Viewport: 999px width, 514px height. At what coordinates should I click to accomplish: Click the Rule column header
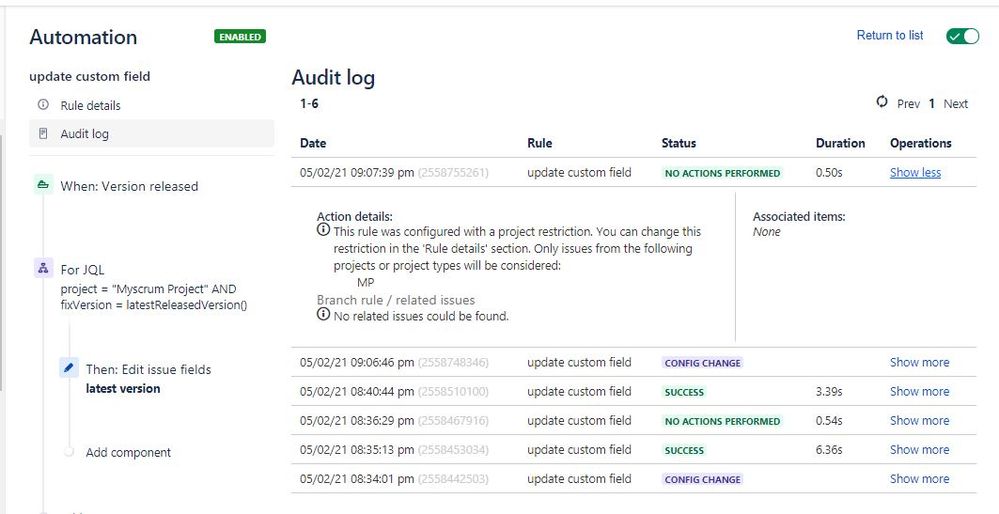point(539,143)
